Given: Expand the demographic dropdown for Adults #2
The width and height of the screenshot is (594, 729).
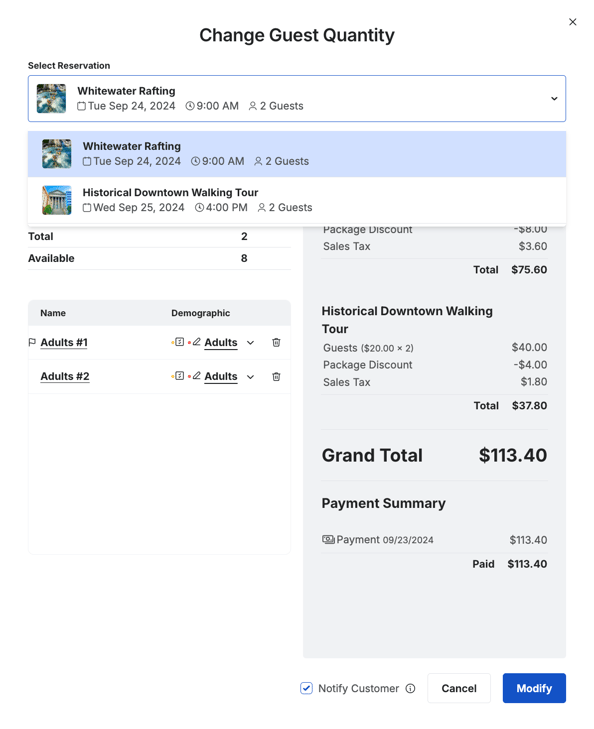Looking at the screenshot, I should (x=251, y=377).
